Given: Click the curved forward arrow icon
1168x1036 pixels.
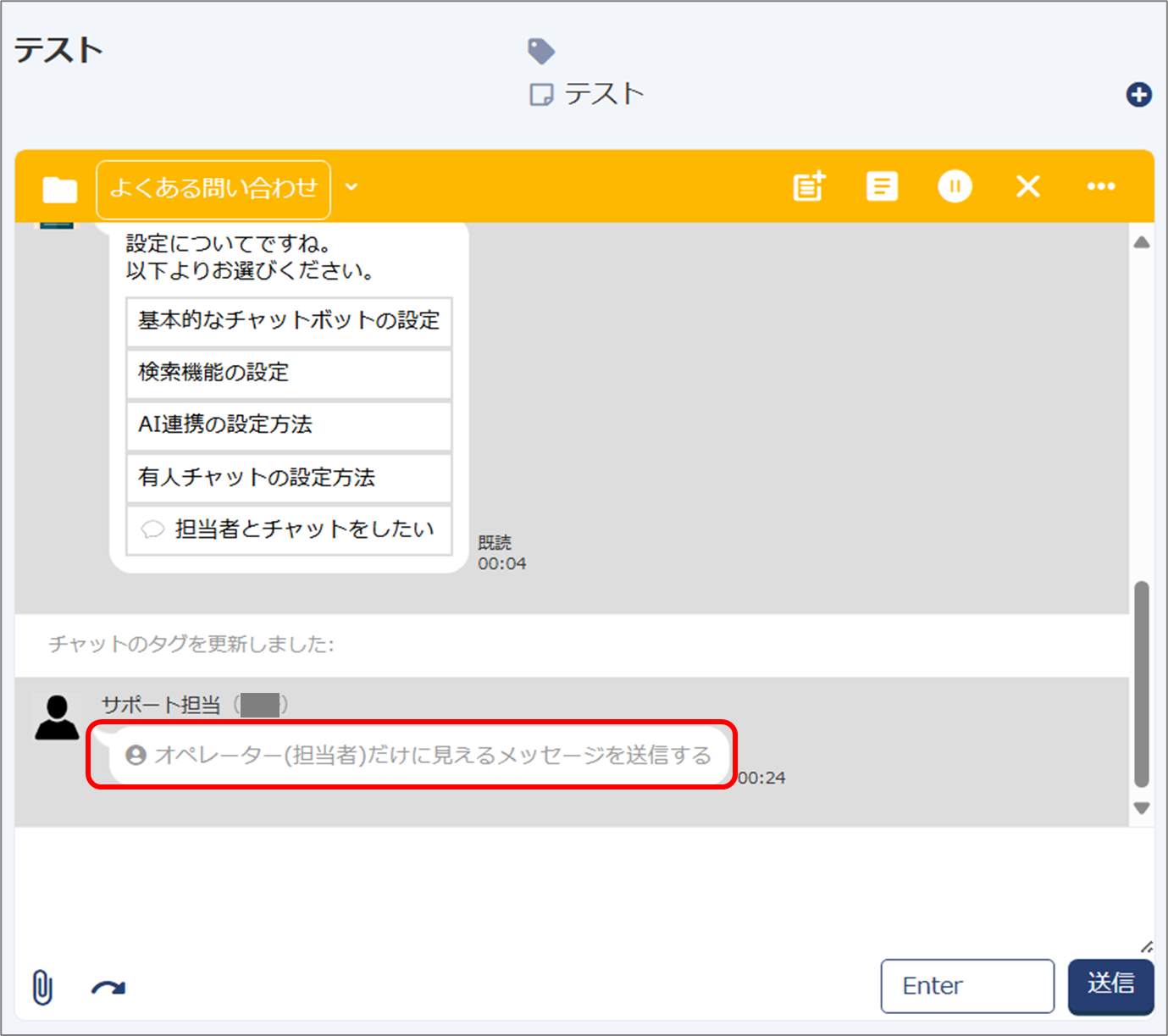Looking at the screenshot, I should pos(108,988).
